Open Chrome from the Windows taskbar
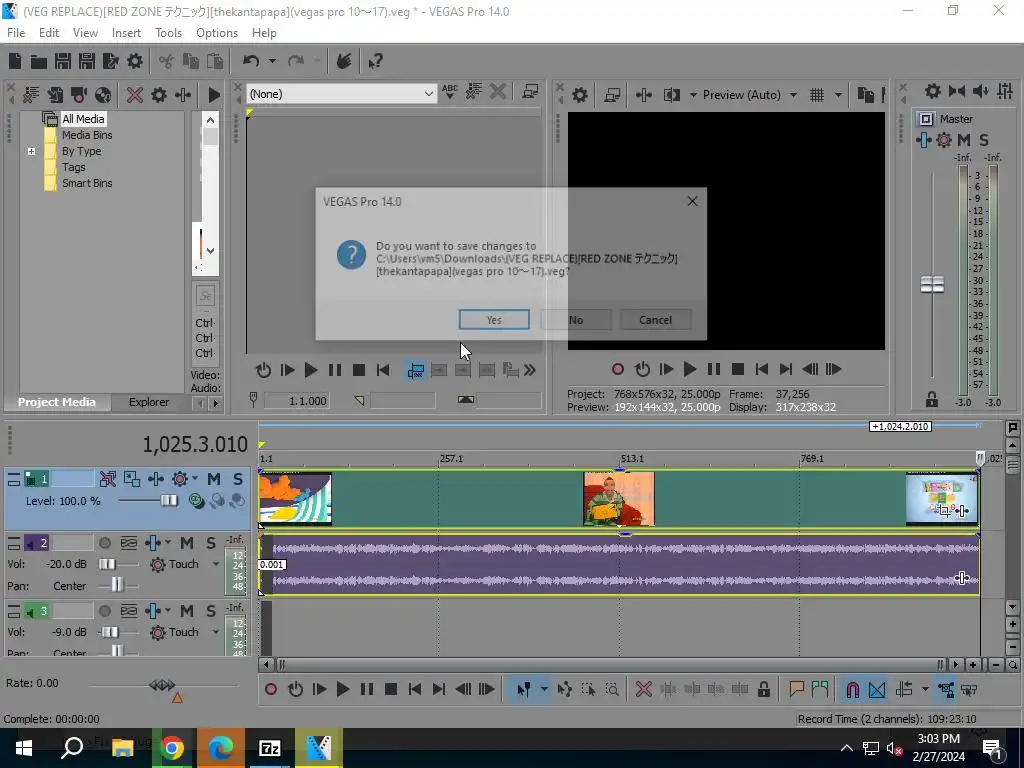The width and height of the screenshot is (1024, 768). click(x=172, y=748)
